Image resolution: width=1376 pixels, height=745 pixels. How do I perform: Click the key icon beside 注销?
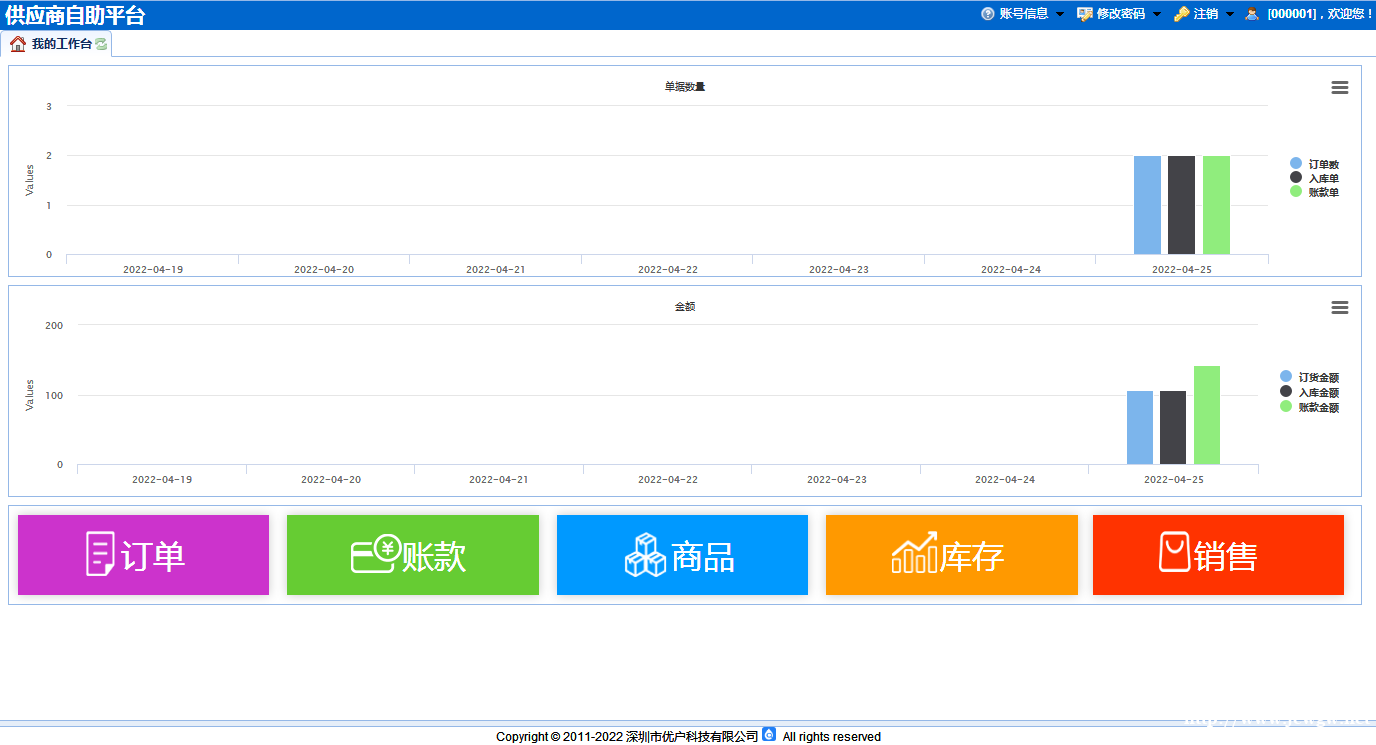pos(1181,14)
